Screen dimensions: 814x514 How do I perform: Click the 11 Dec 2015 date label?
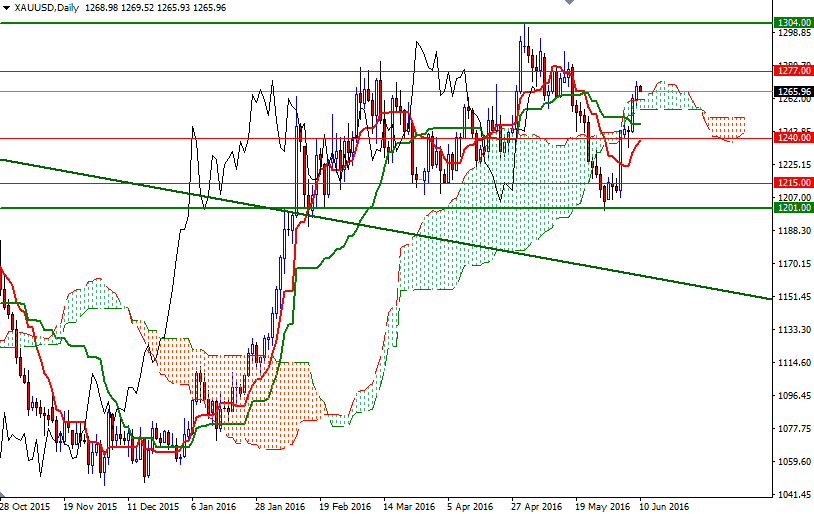point(154,506)
